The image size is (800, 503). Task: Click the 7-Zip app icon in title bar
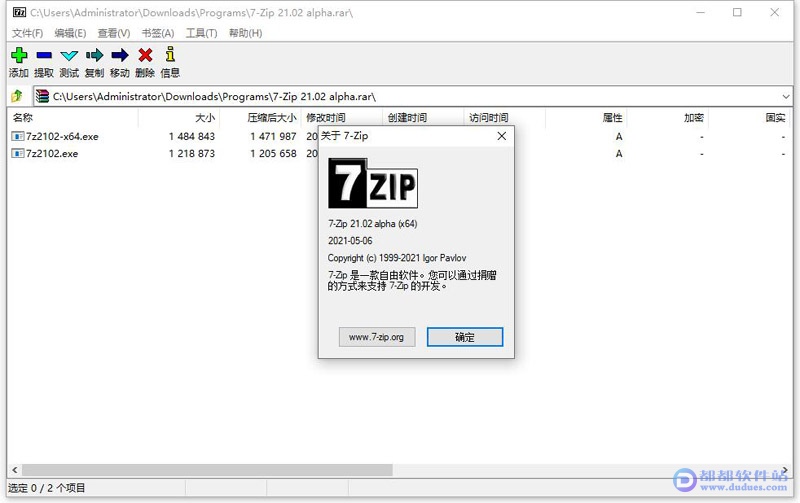click(19, 12)
